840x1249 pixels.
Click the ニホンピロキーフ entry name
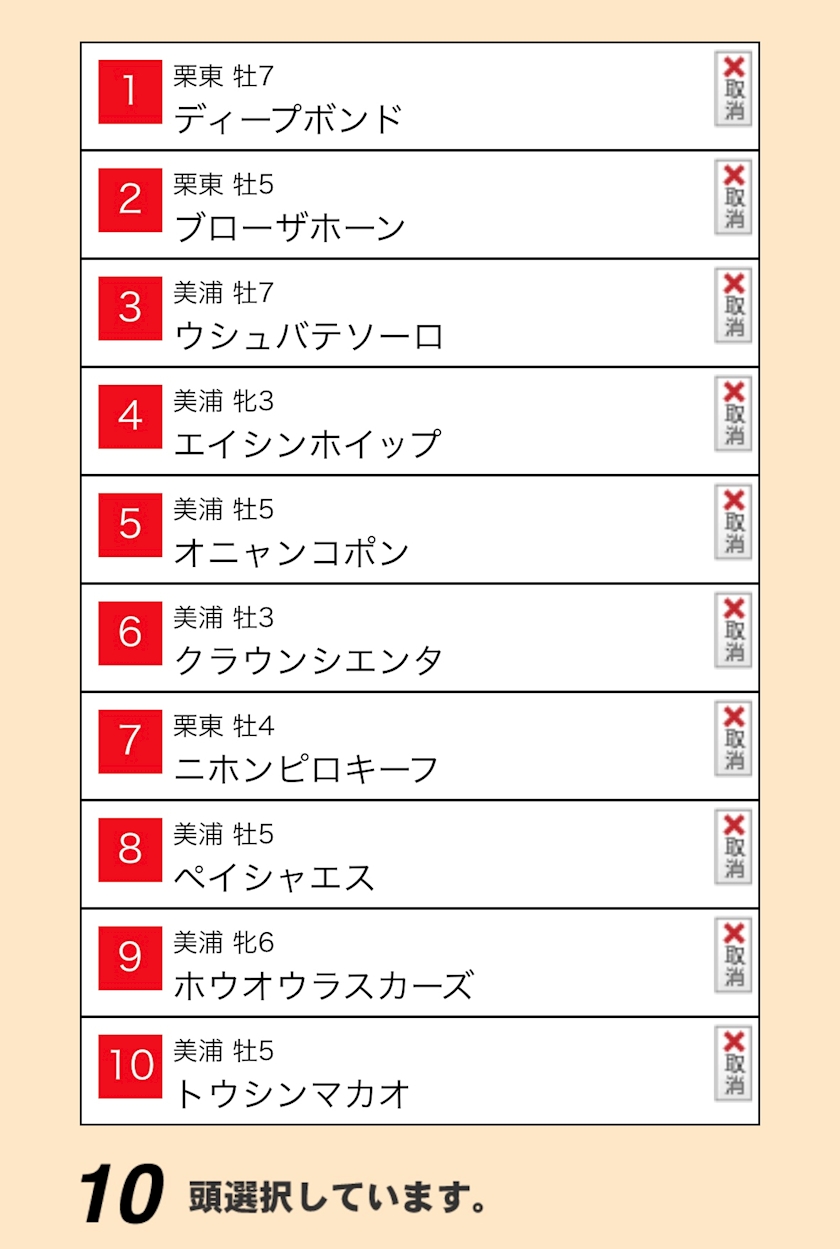306,769
